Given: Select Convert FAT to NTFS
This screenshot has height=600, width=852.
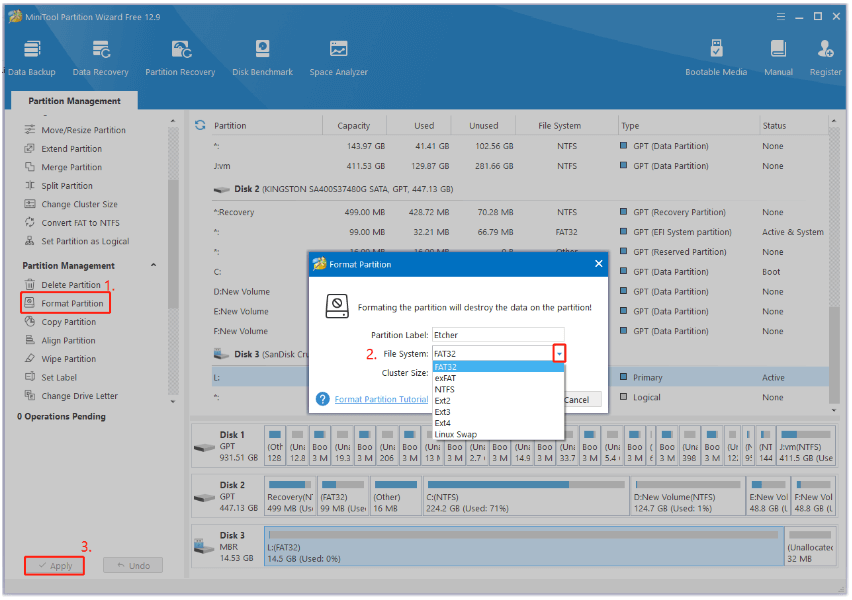Looking at the screenshot, I should pyautogui.click(x=72, y=222).
